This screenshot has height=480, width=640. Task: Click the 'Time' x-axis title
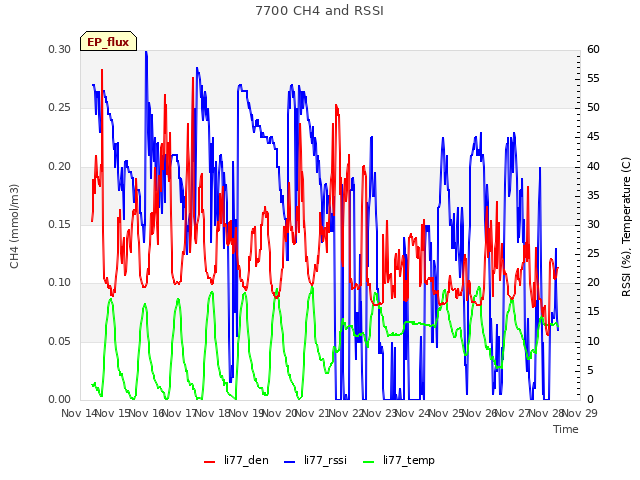[x=566, y=429]
